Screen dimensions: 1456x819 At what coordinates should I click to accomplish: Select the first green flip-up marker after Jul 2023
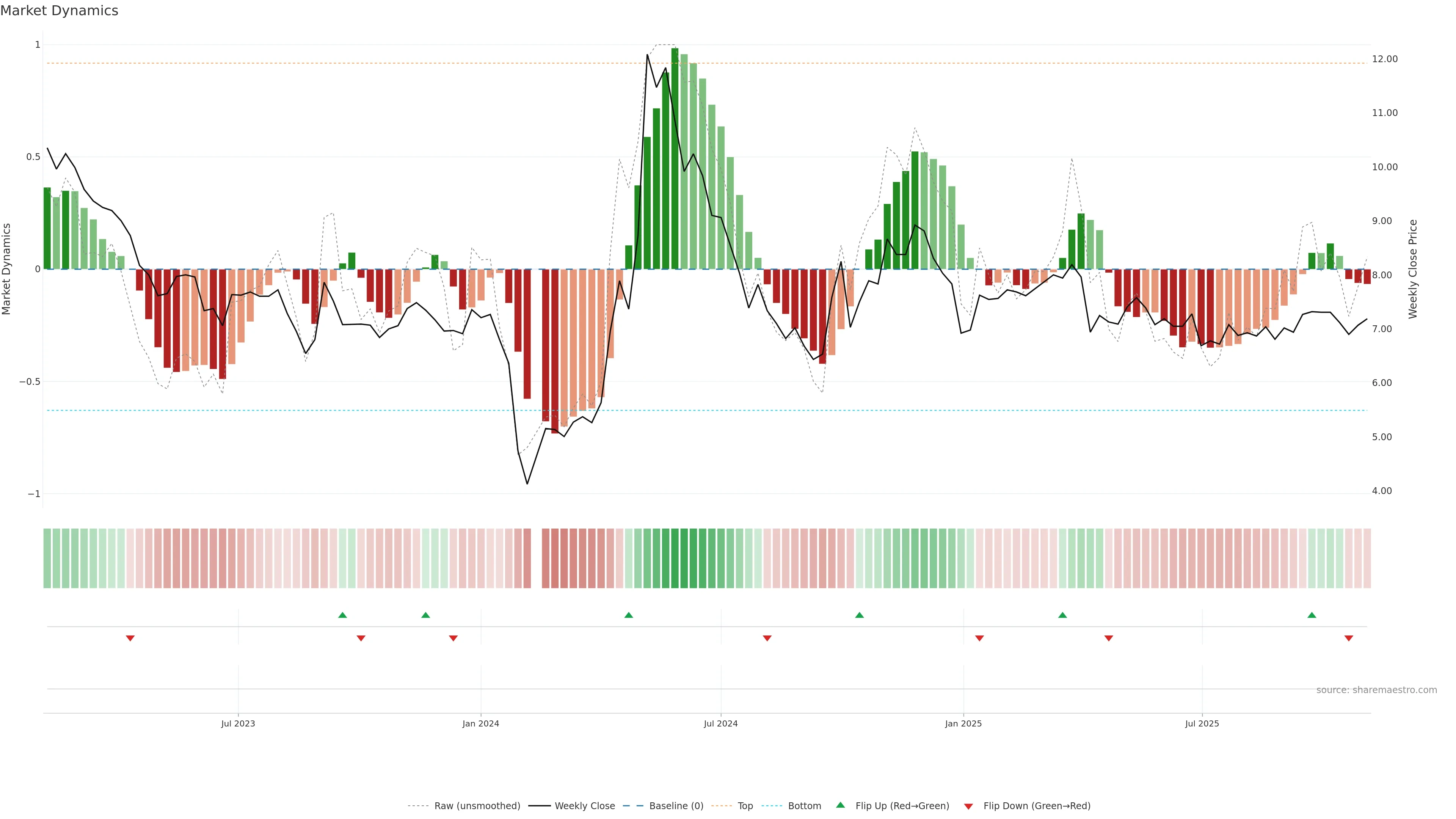point(342,615)
